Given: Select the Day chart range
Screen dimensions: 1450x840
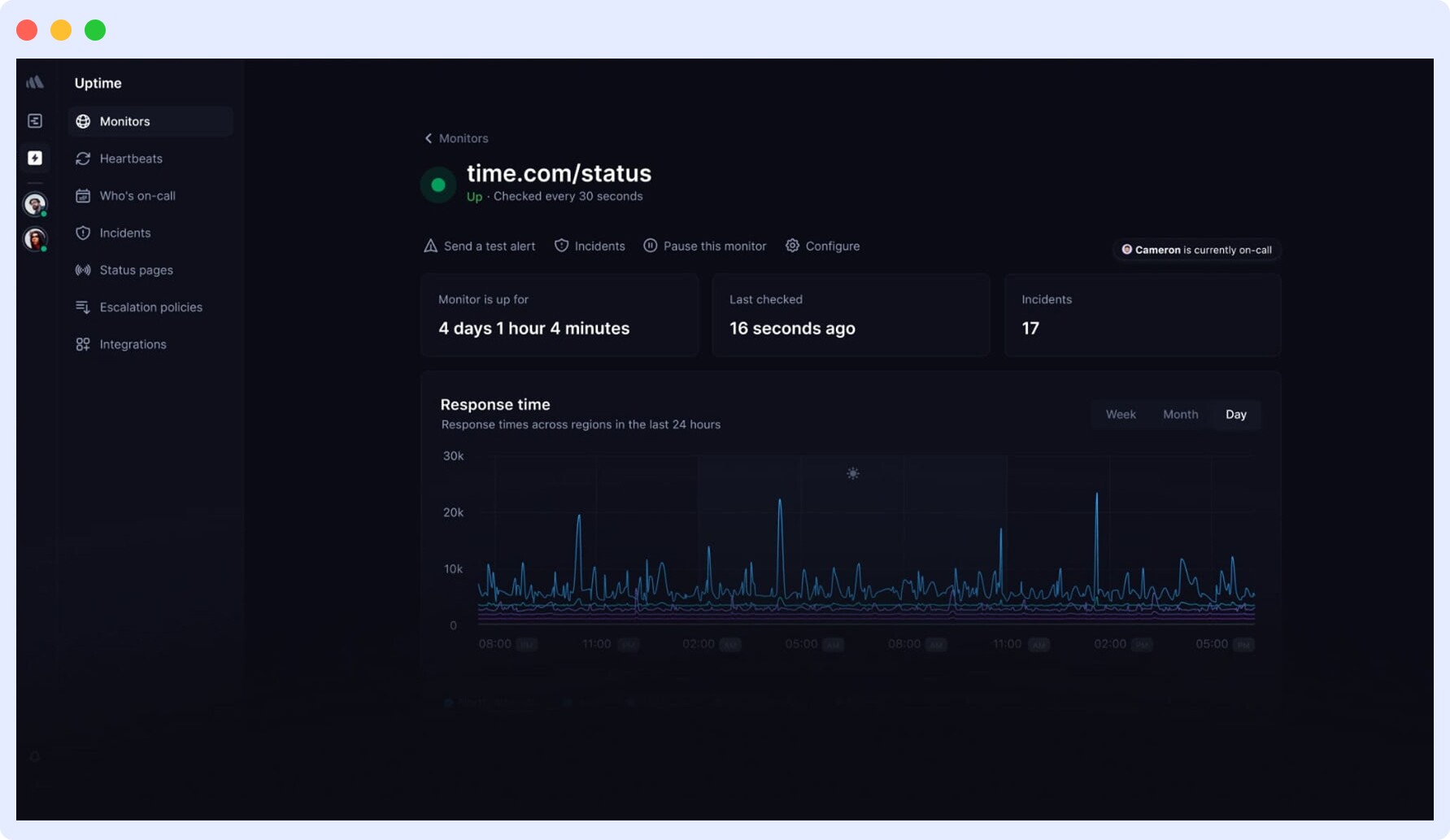Looking at the screenshot, I should point(1235,415).
